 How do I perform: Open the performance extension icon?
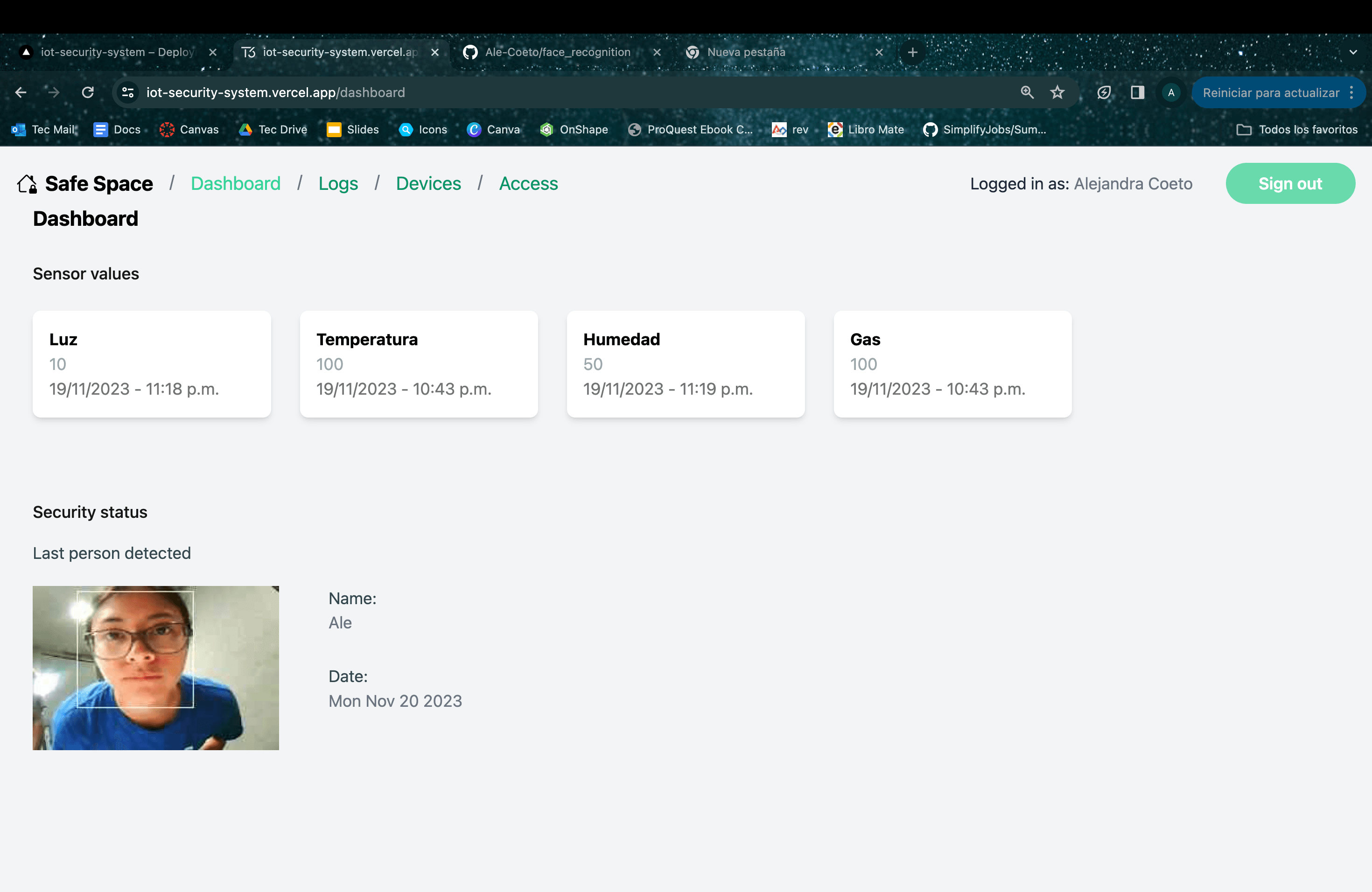pyautogui.click(x=1103, y=92)
